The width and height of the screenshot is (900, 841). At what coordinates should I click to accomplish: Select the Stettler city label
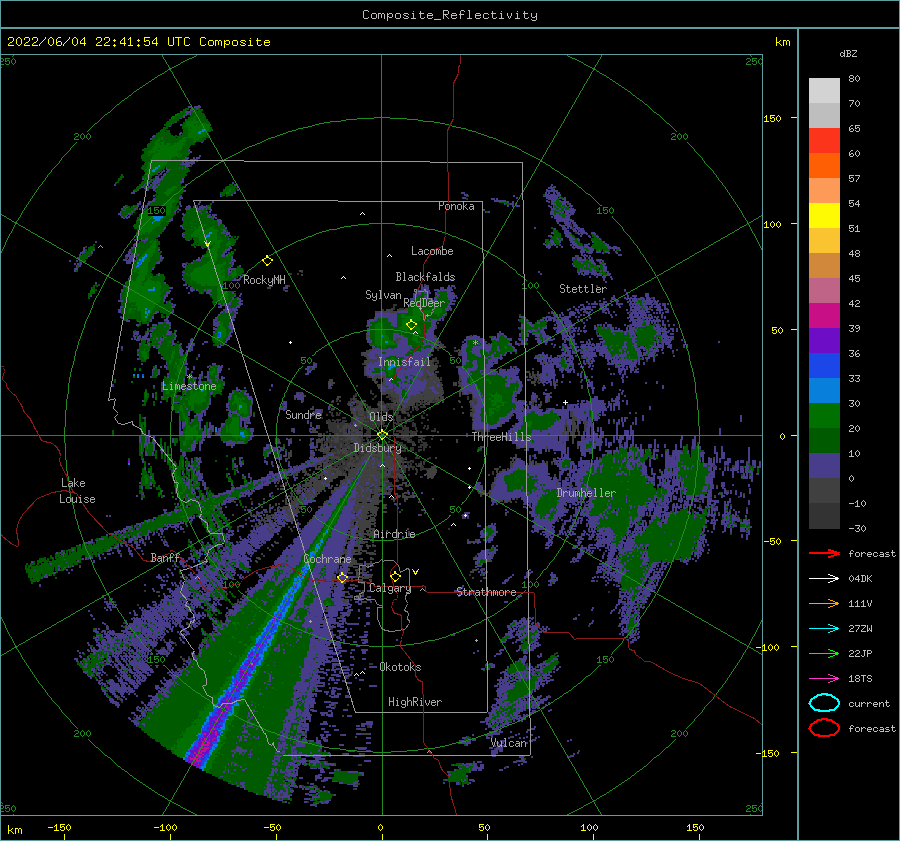coord(583,289)
